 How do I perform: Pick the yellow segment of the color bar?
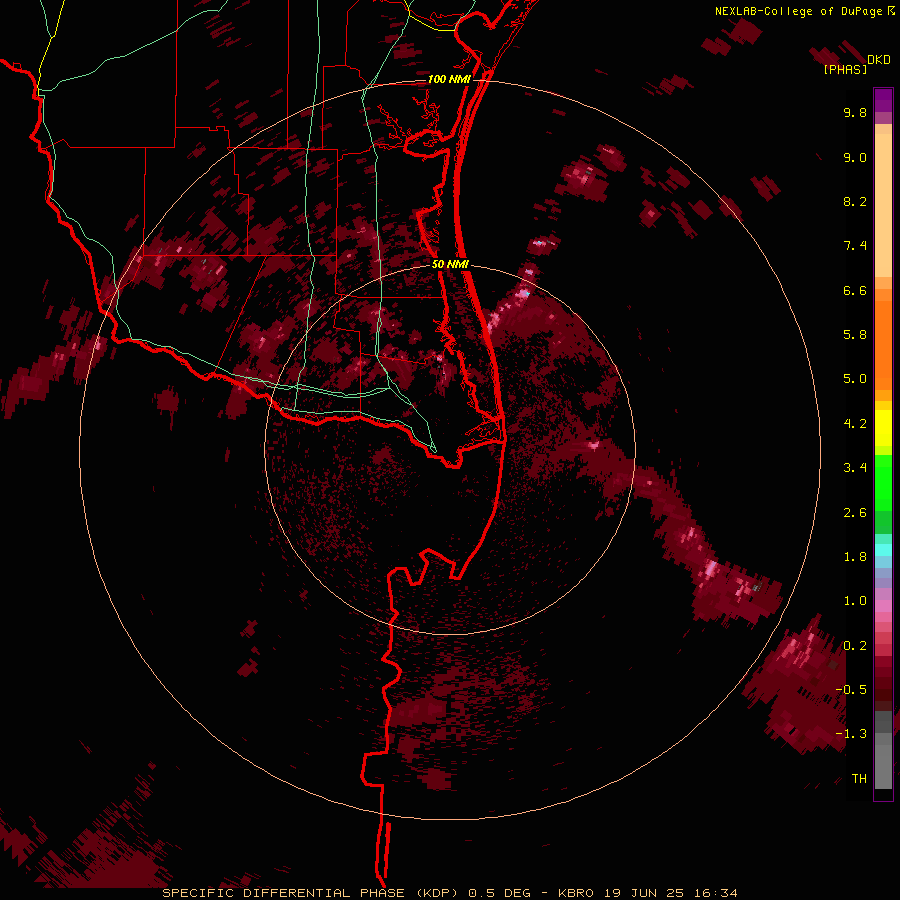(883, 428)
